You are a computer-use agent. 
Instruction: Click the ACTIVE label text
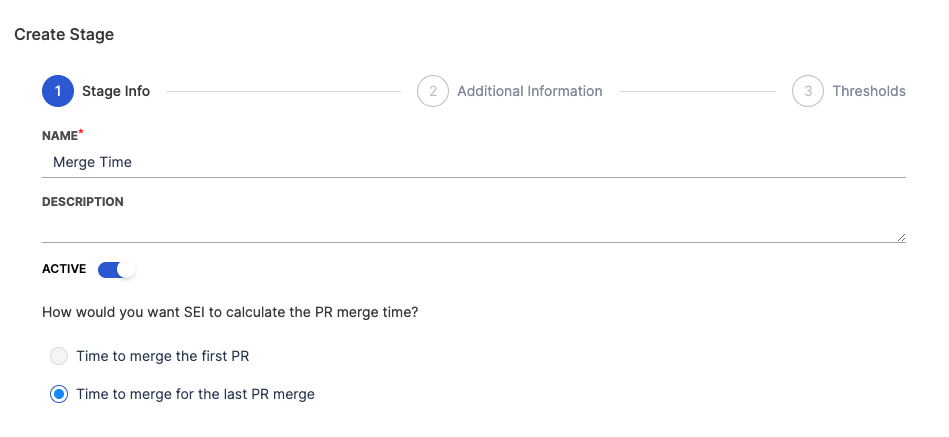click(x=64, y=269)
